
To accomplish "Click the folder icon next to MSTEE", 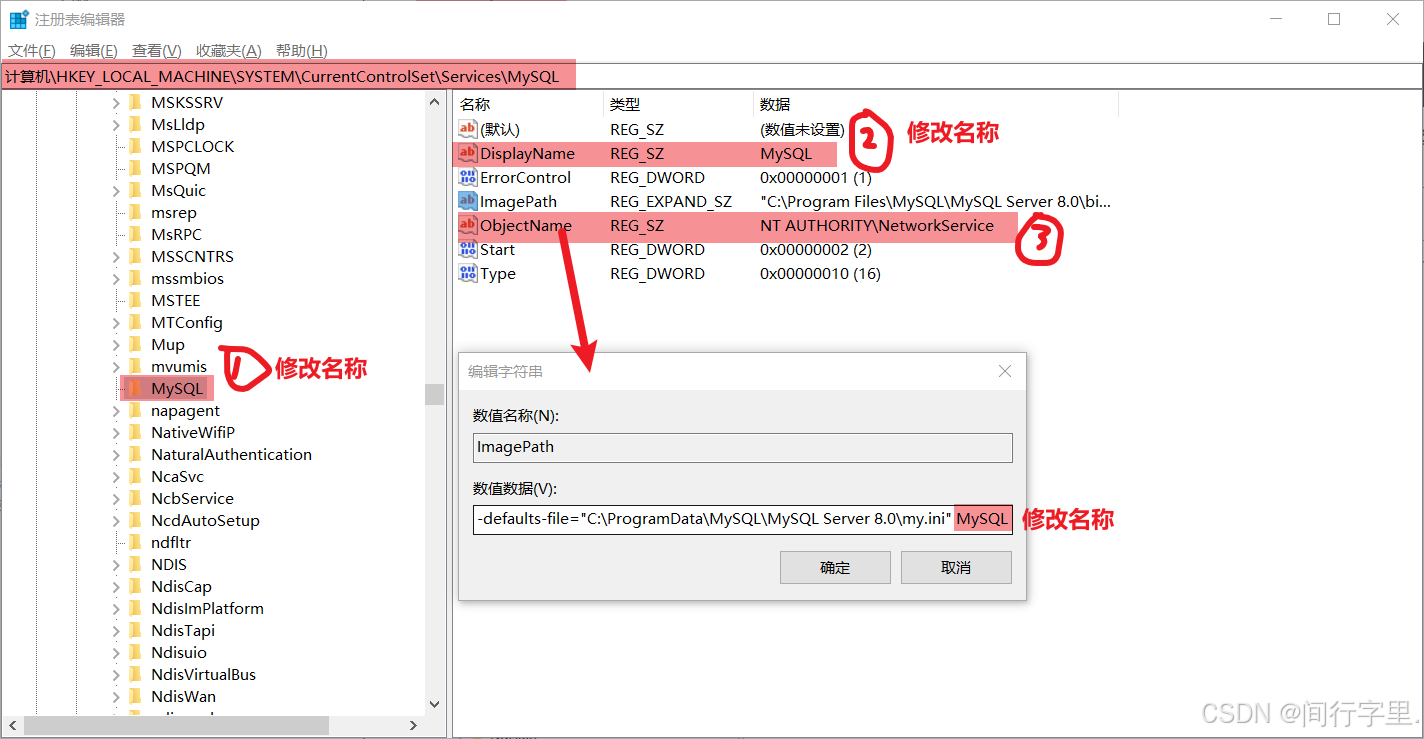I will click(136, 300).
